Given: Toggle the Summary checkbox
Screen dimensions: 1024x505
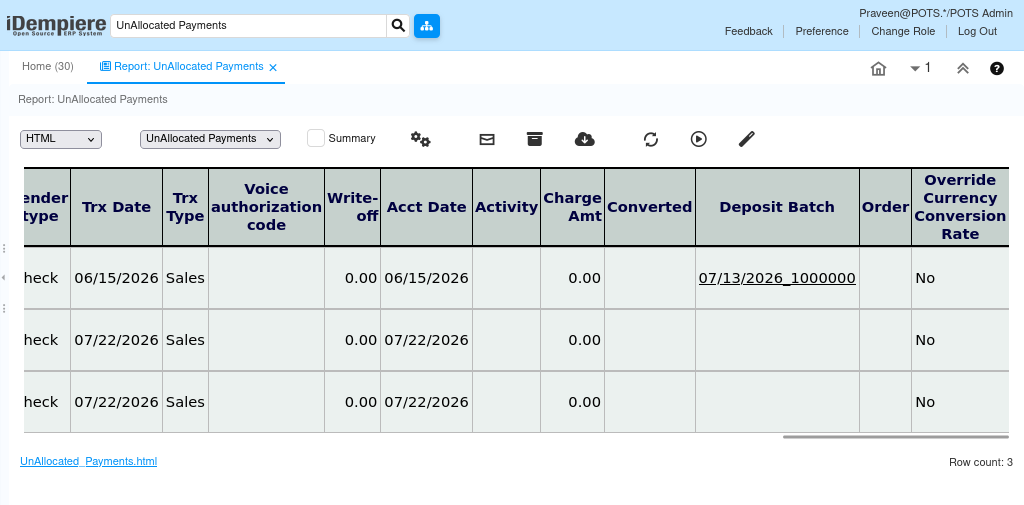Looking at the screenshot, I should 316,138.
